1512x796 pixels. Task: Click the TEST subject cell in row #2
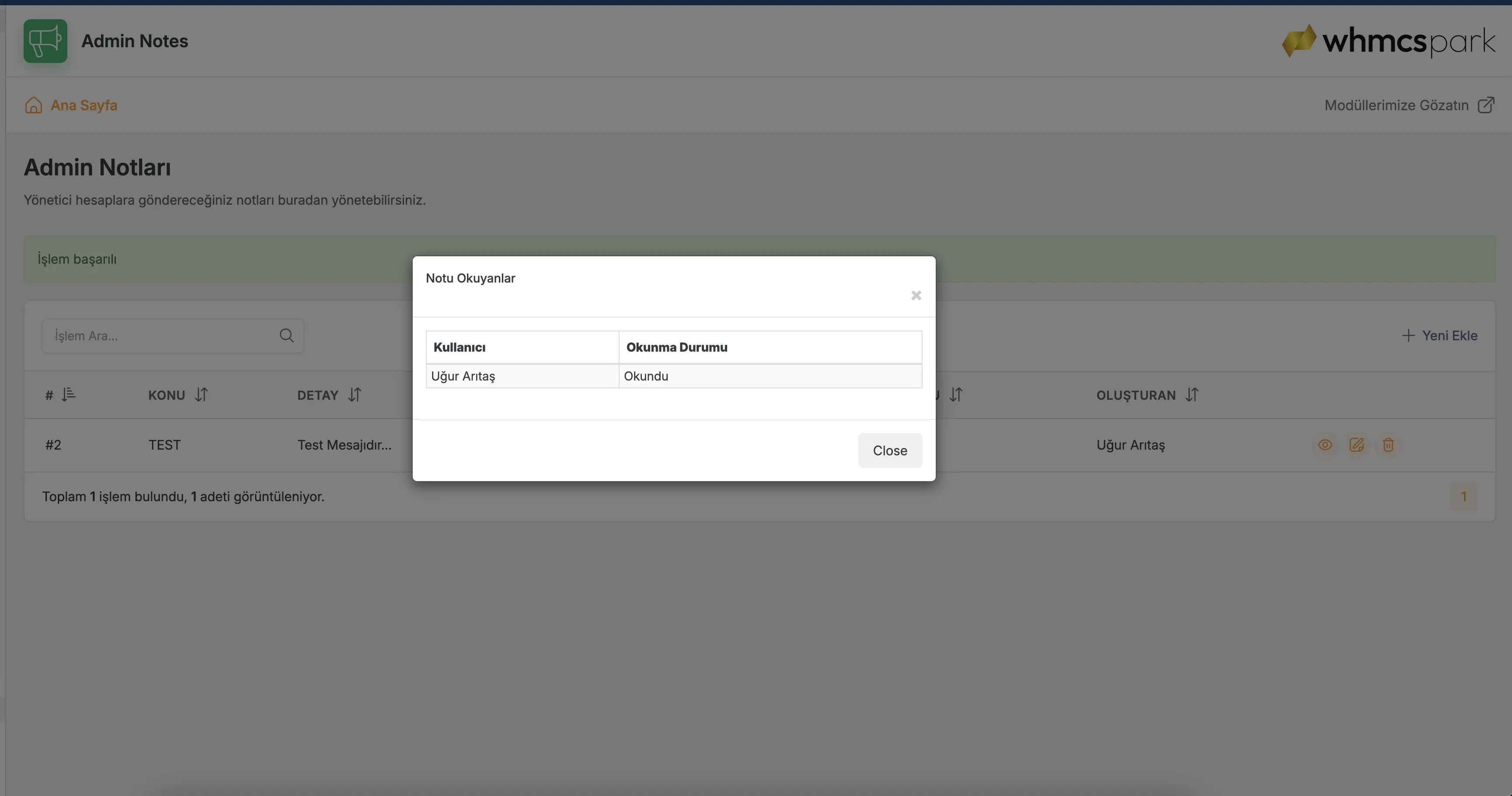(164, 445)
